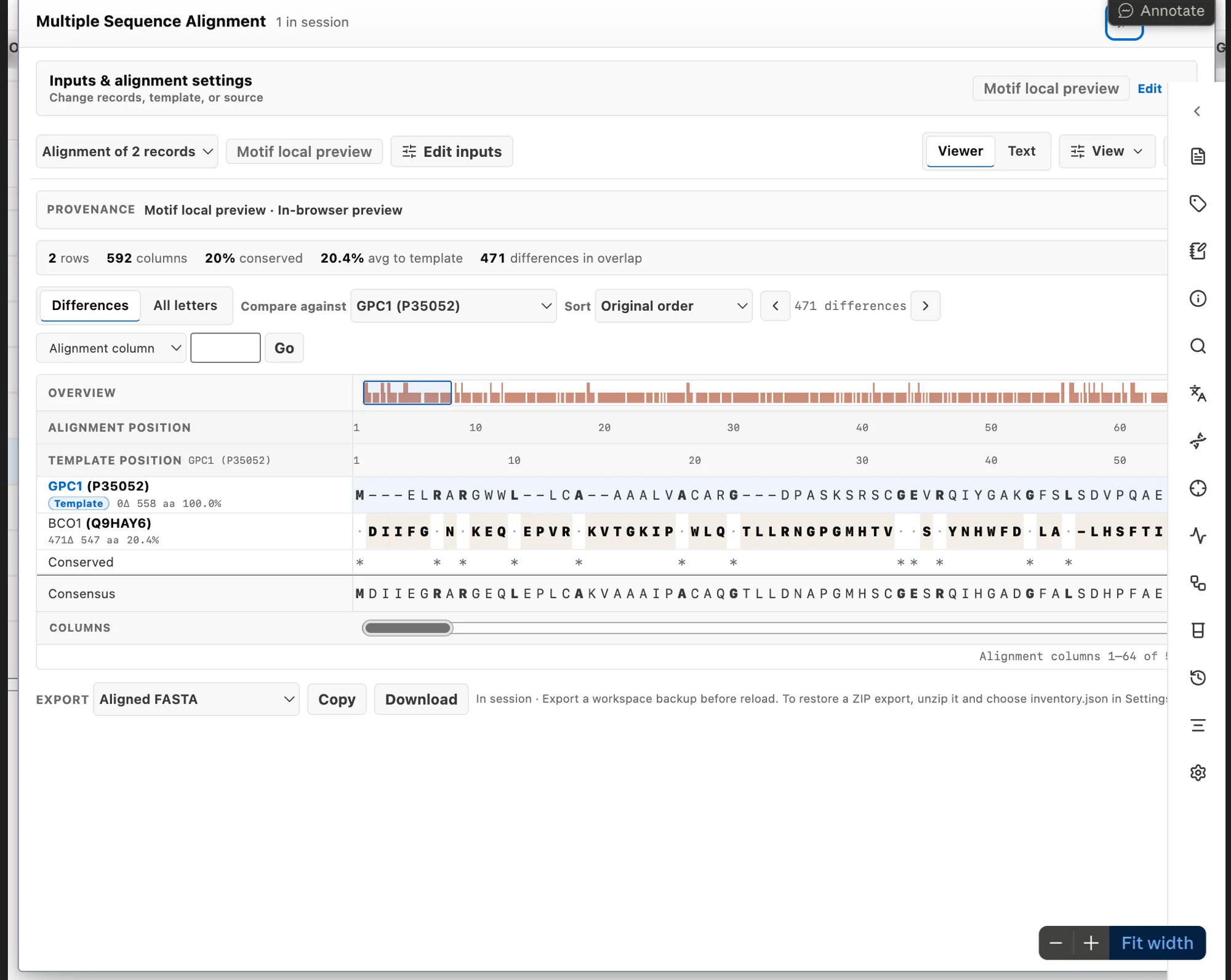The height and width of the screenshot is (980, 1231).
Task: Open the info circle icon in the sidebar
Action: click(x=1198, y=299)
